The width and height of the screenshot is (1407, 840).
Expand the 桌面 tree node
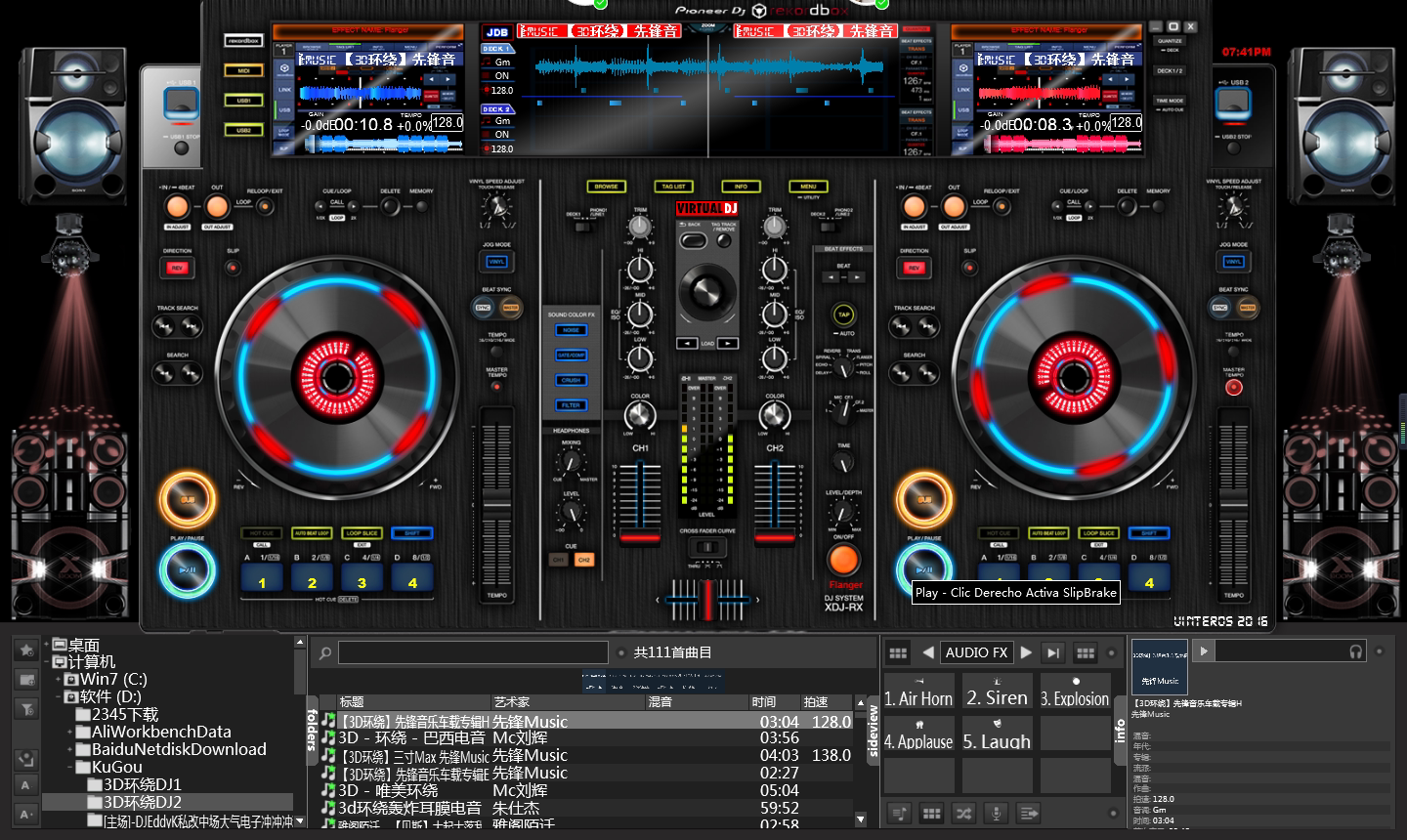[x=46, y=645]
